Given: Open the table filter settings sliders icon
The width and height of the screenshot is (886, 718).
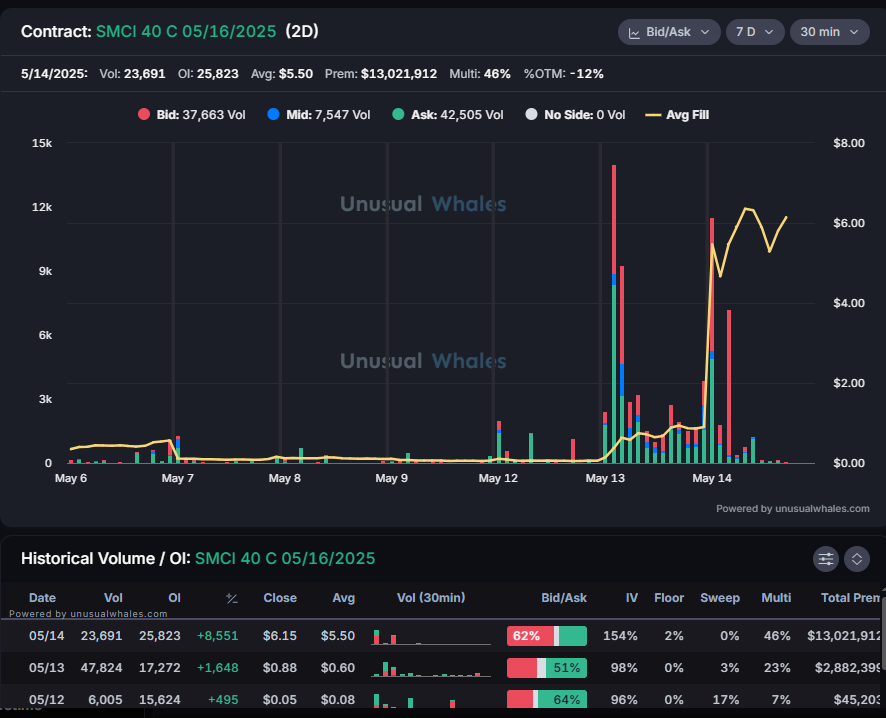Looking at the screenshot, I should [826, 559].
